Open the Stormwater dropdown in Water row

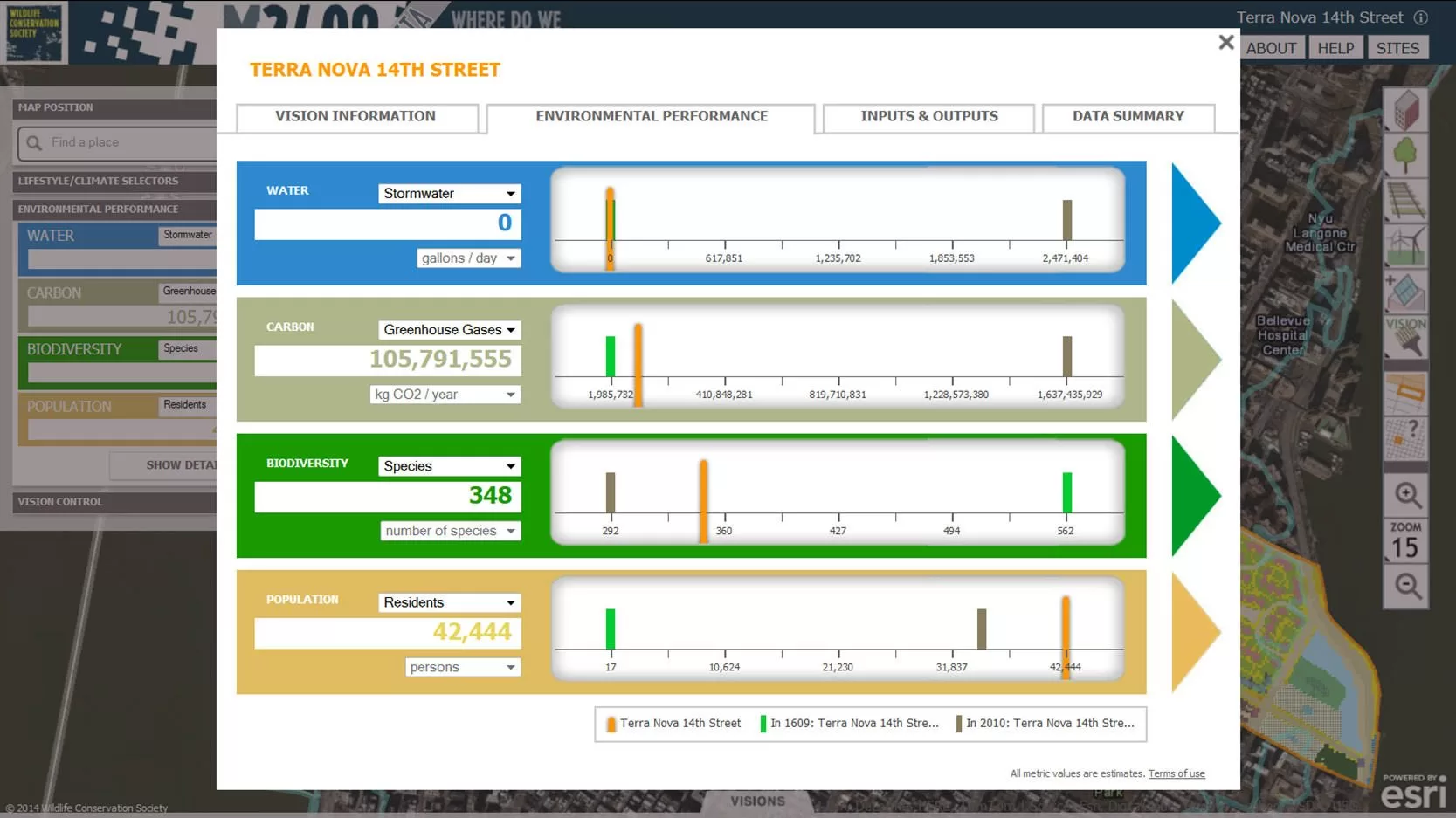[449, 194]
